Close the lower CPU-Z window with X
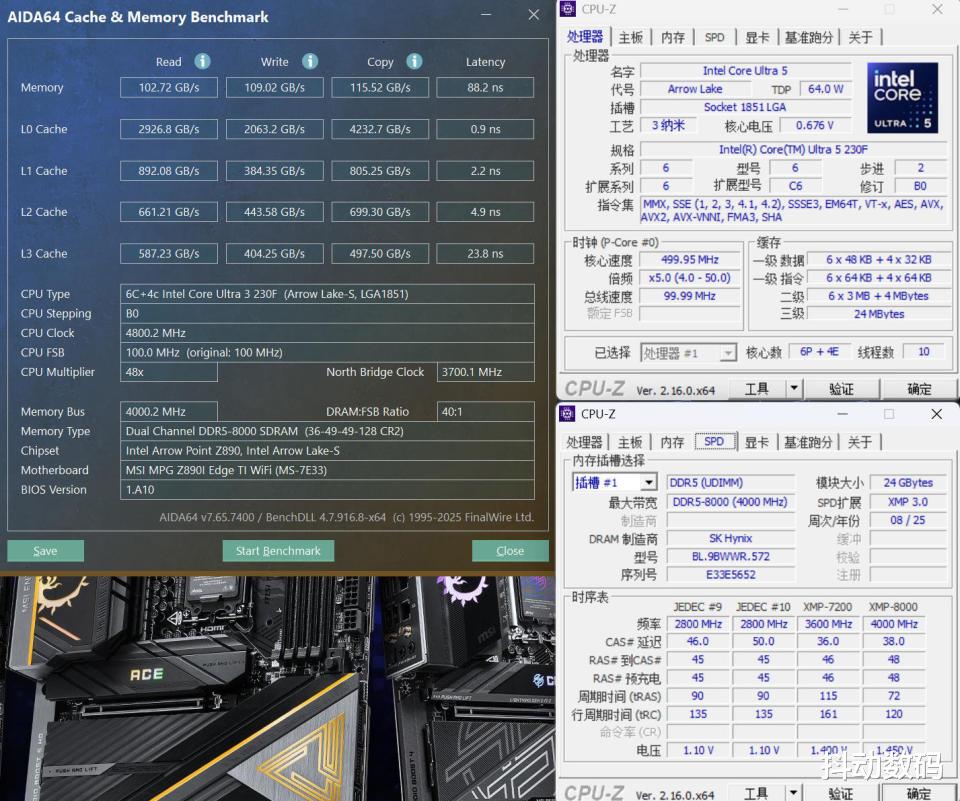This screenshot has height=801, width=960. 936,413
